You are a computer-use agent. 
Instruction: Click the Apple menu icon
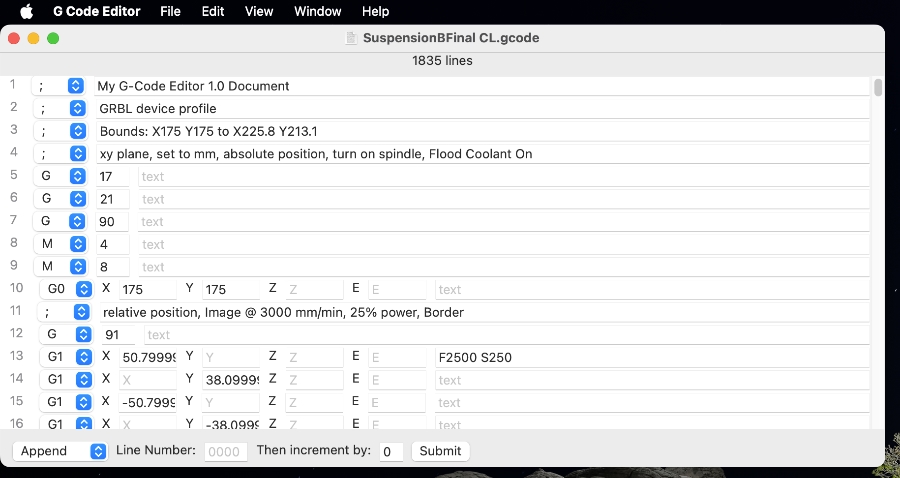tap(27, 12)
